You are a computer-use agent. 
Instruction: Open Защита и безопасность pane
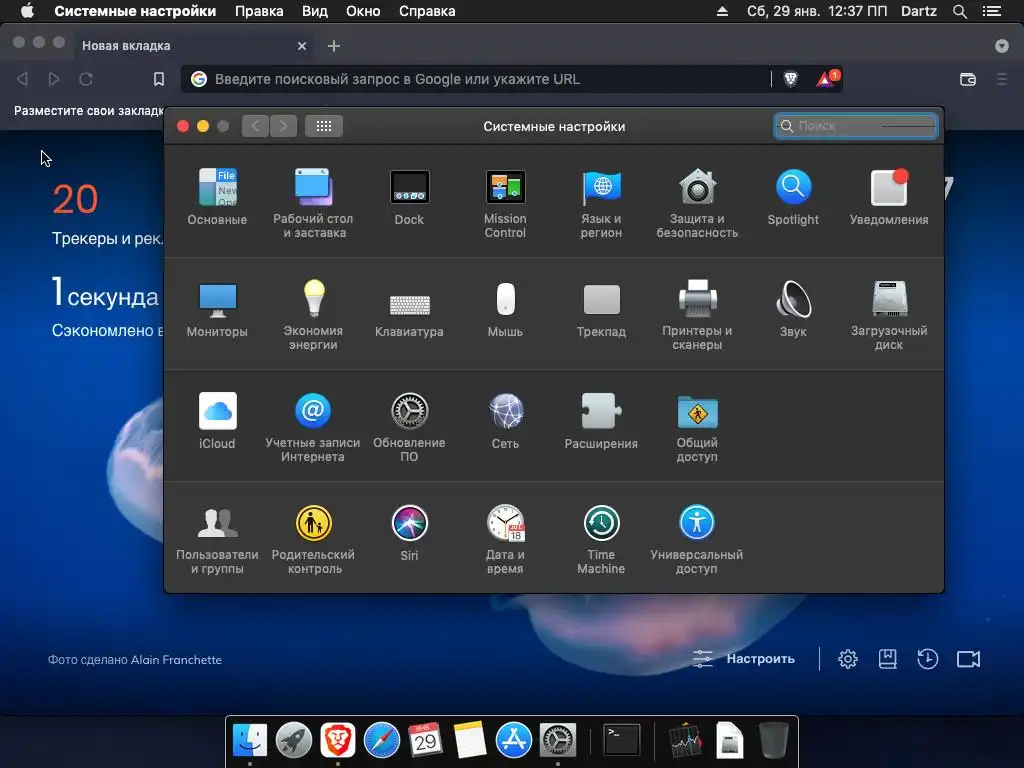(x=697, y=203)
